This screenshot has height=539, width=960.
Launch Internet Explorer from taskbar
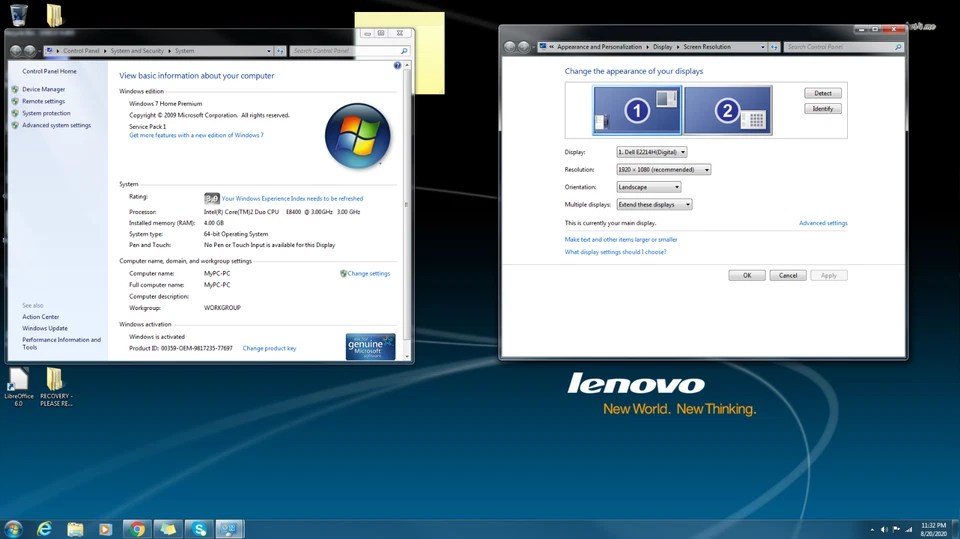44,529
